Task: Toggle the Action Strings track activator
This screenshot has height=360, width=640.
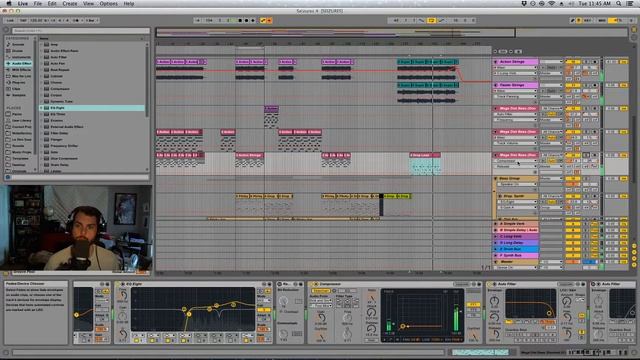Action: tap(572, 62)
